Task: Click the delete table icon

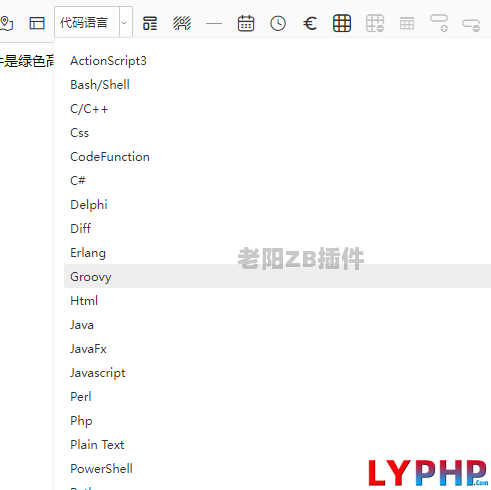Action: (x=375, y=23)
